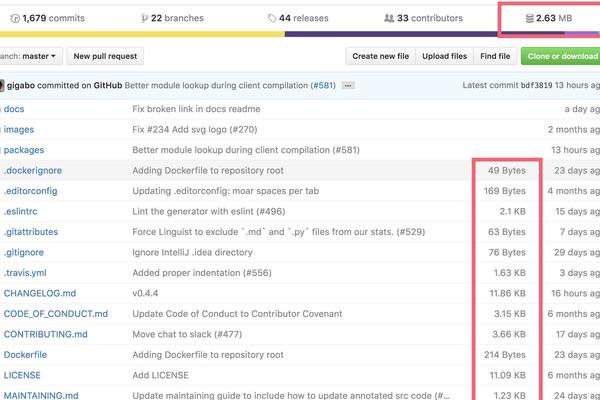
Task: Click 'Updating .editorconfig: moar spaces per tab'
Action: (226, 191)
